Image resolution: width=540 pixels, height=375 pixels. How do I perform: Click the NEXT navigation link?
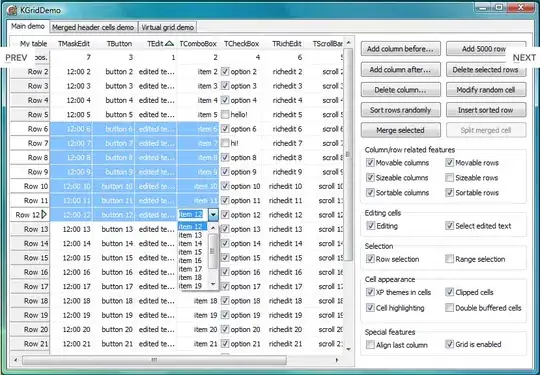click(524, 58)
